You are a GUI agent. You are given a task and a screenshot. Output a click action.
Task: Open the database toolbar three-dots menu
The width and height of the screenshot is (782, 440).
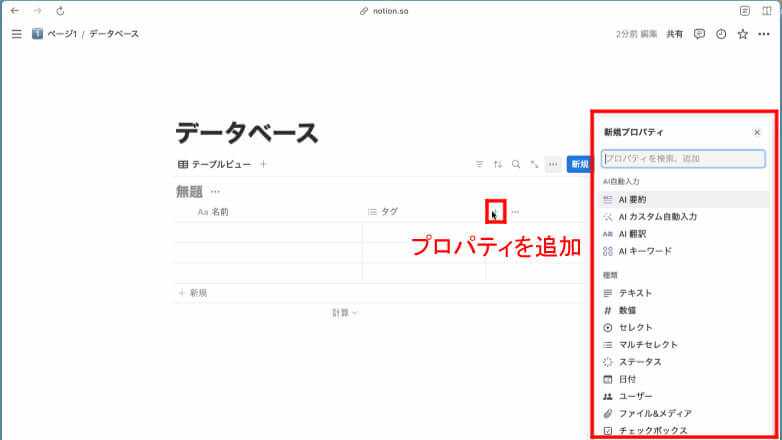553,164
